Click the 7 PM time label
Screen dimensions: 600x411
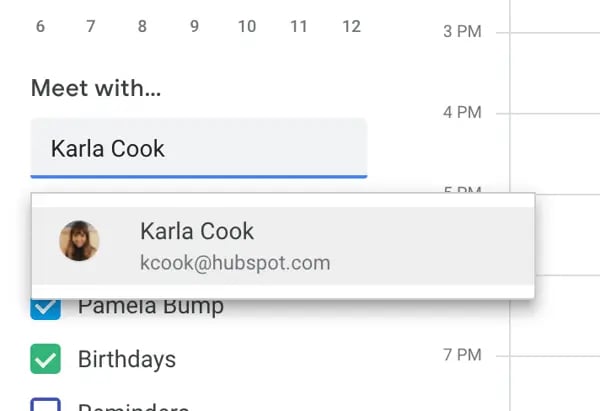pos(462,354)
